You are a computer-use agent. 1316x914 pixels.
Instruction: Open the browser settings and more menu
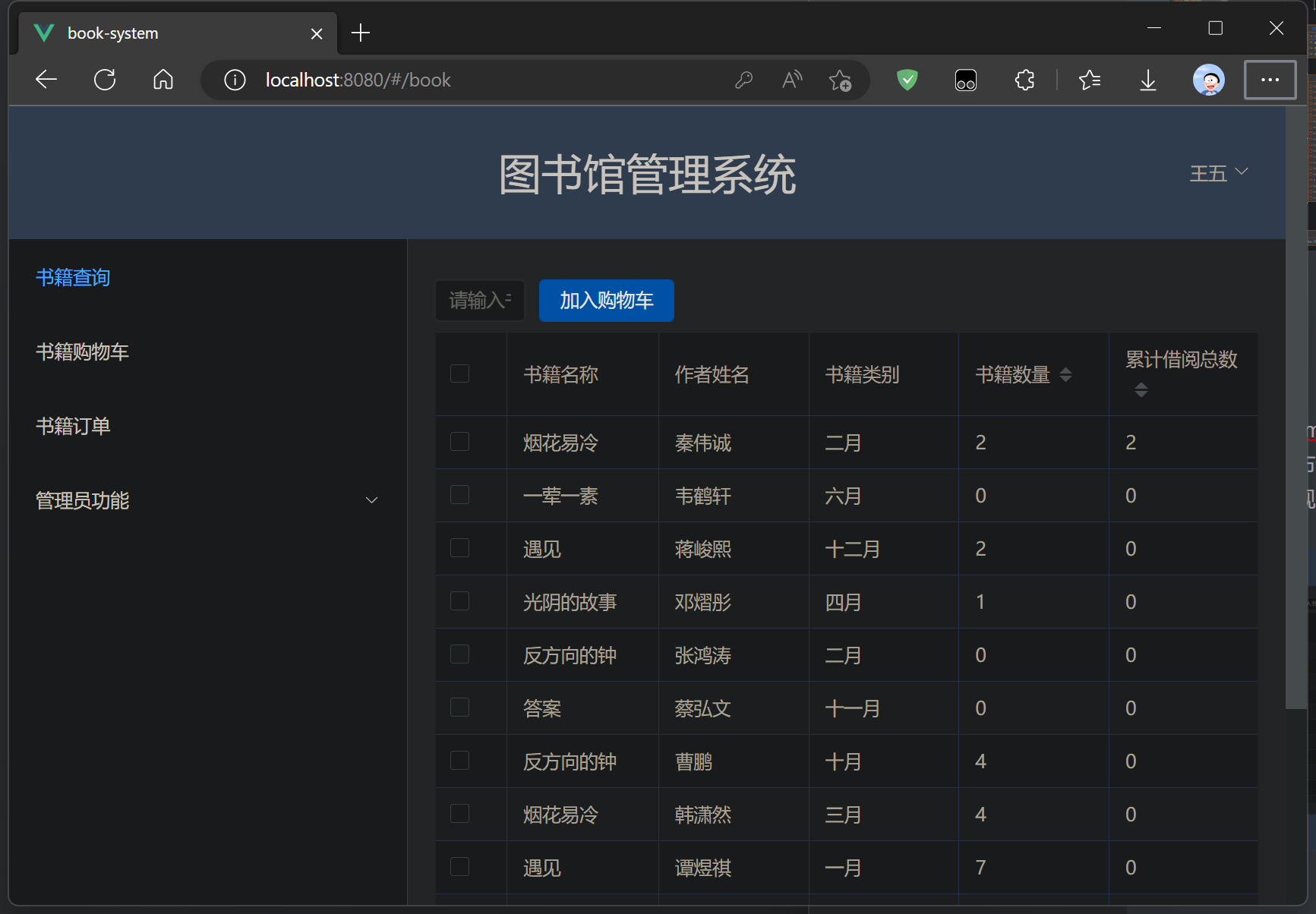(x=1270, y=80)
